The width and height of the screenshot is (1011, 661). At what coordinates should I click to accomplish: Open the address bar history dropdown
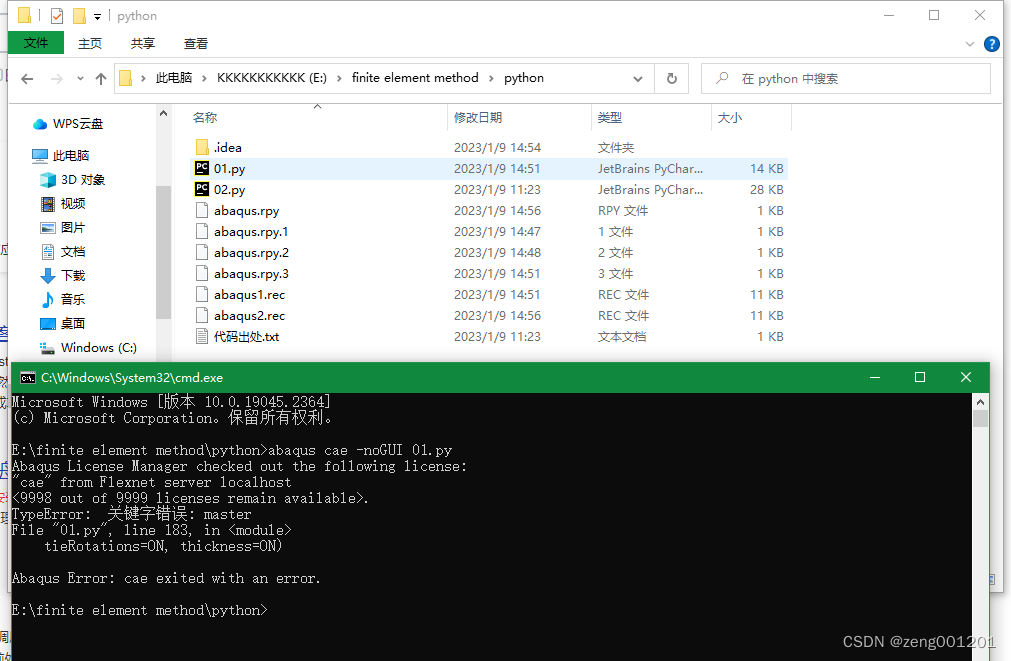click(x=638, y=78)
